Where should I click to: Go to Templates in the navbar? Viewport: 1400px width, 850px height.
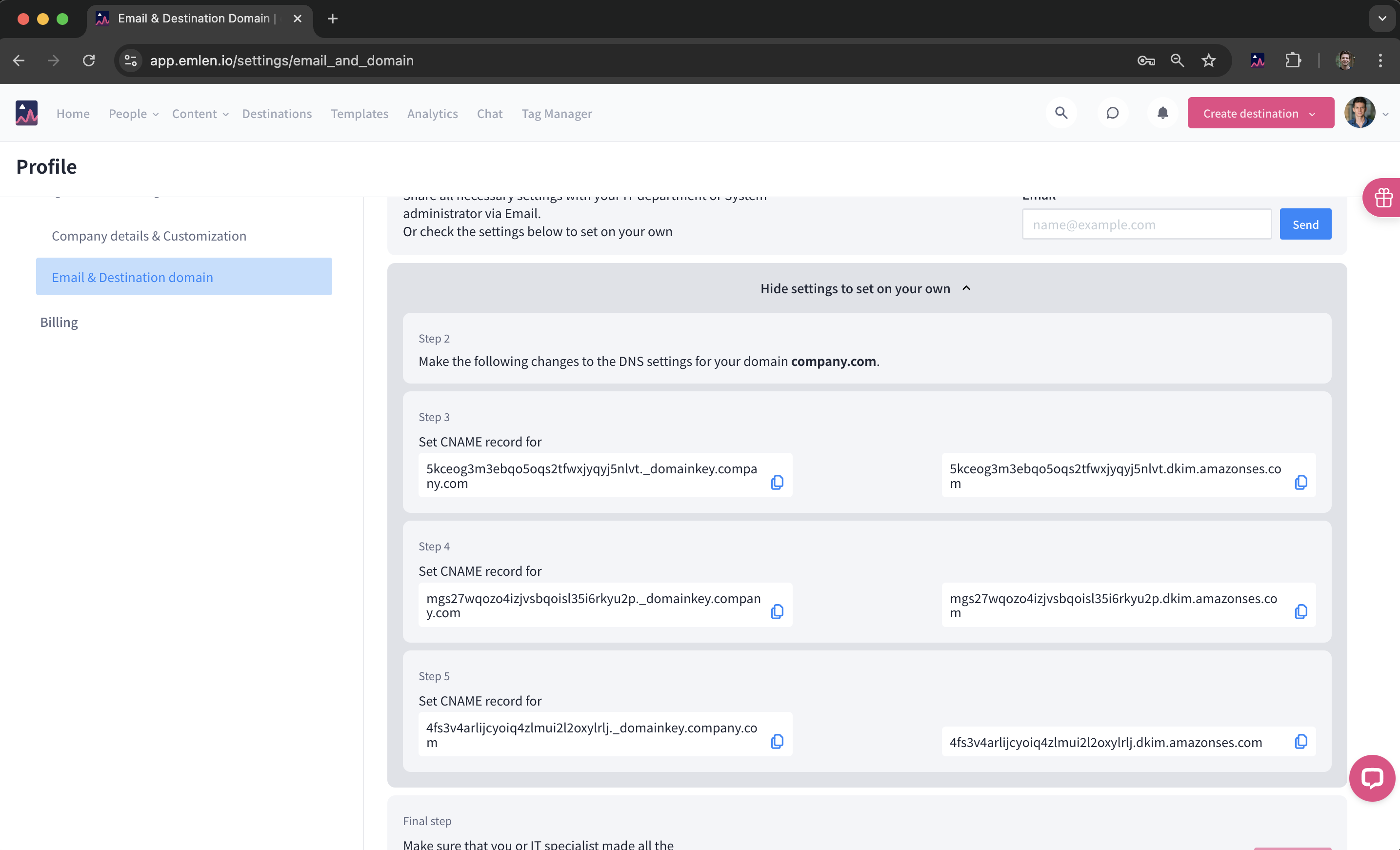point(359,114)
